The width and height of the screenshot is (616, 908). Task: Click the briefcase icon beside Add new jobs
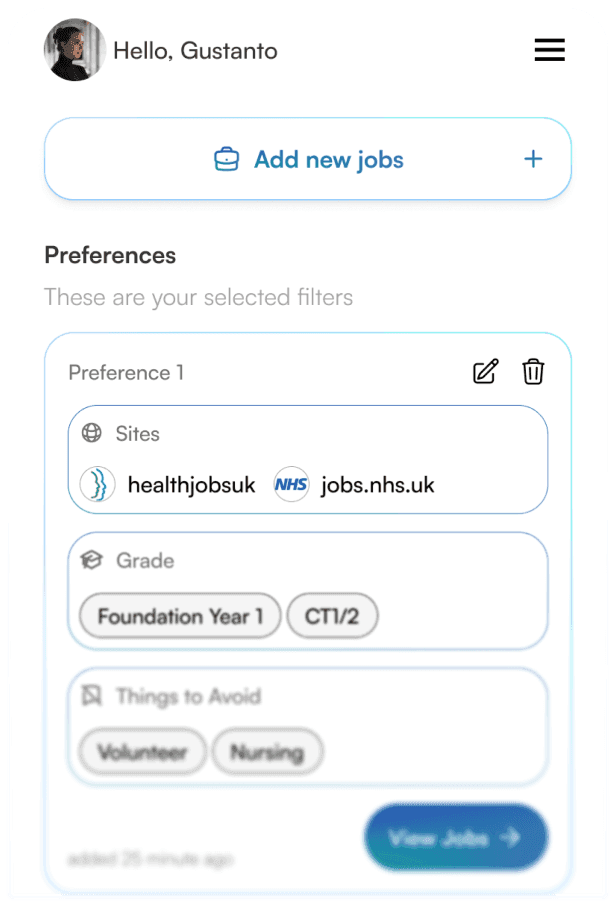pos(227,159)
